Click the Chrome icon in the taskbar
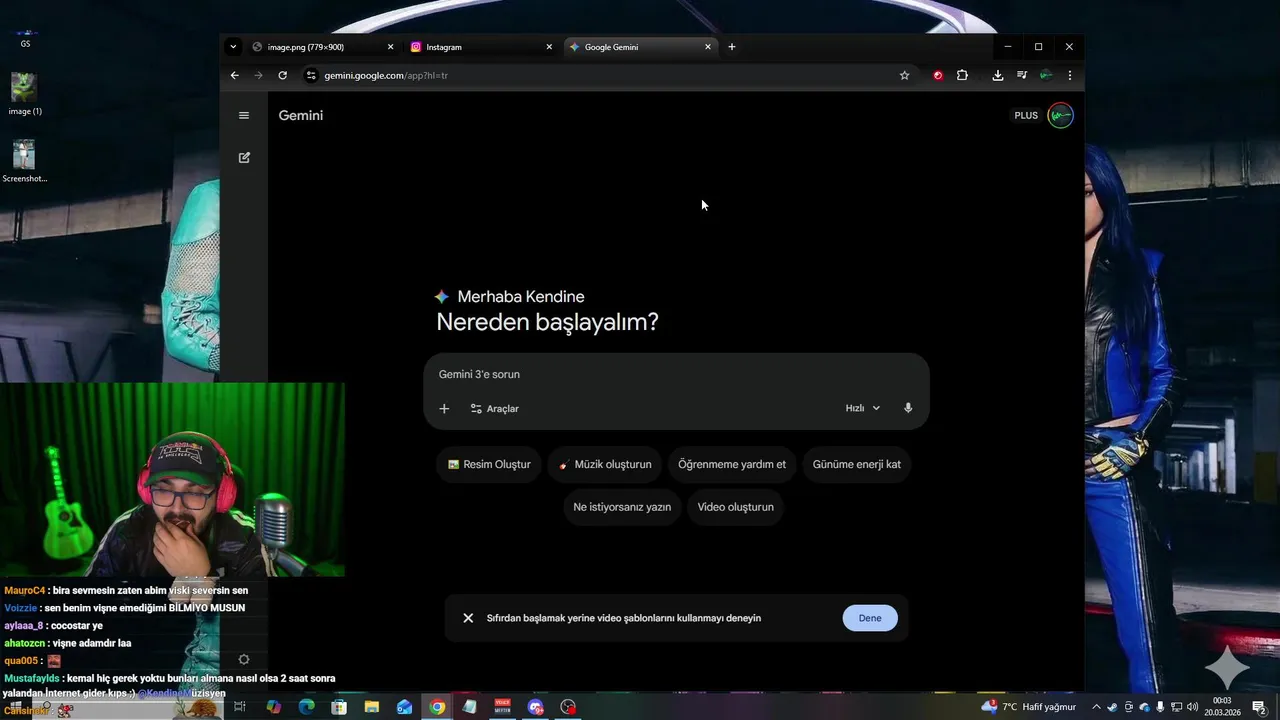Screen dimensions: 1280x720 [x=437, y=707]
